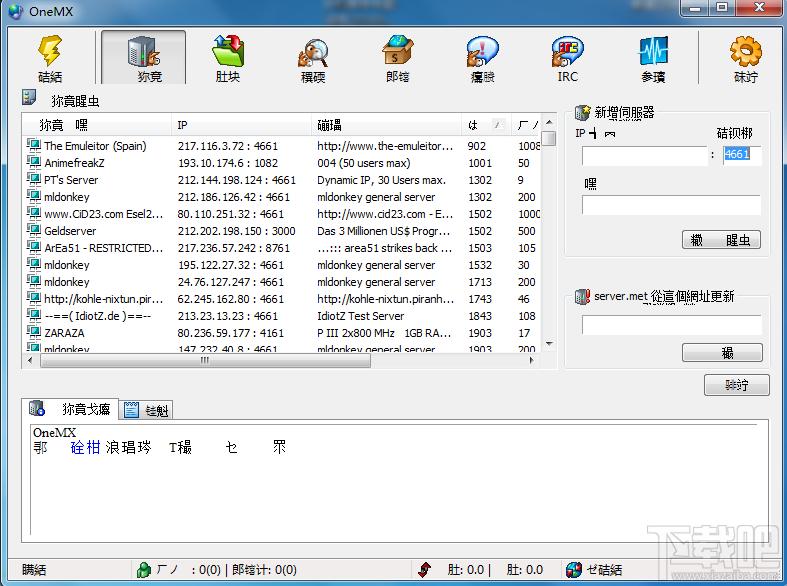787x586 pixels.
Task: Click the server.met update button
Action: pyautogui.click(x=722, y=353)
